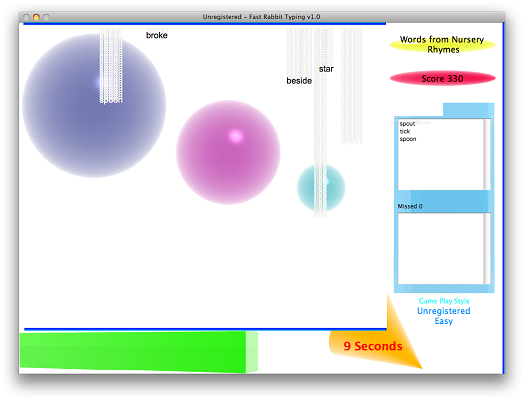Viewport: 524px width, 400px height.
Task: Select 'tick' in the typed words list
Action: [x=405, y=131]
